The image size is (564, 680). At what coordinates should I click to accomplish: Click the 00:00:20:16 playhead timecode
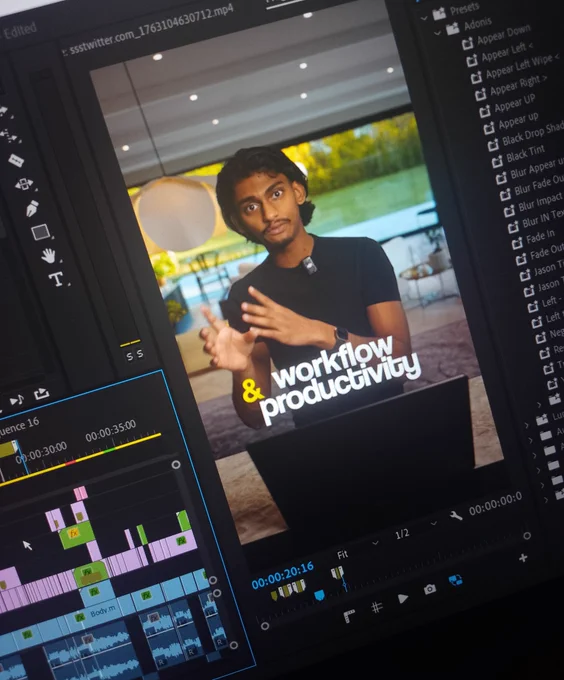pos(283,576)
